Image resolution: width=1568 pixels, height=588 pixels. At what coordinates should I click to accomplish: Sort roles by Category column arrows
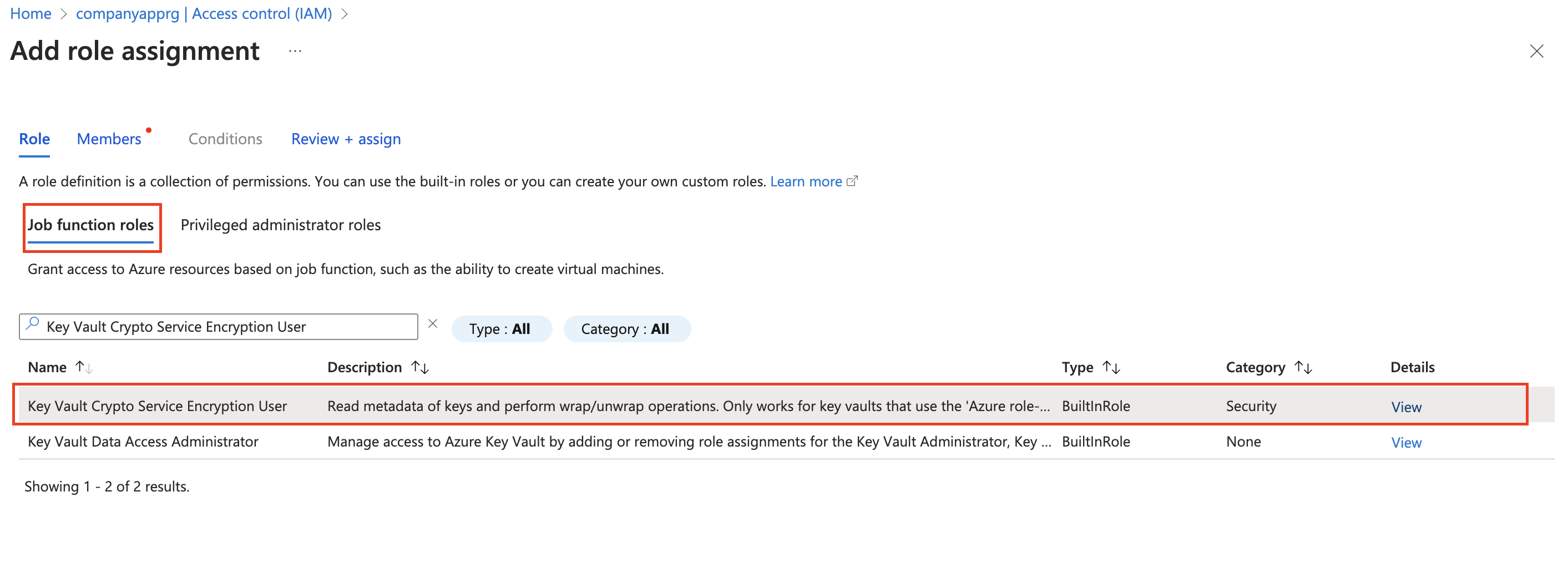(1303, 367)
